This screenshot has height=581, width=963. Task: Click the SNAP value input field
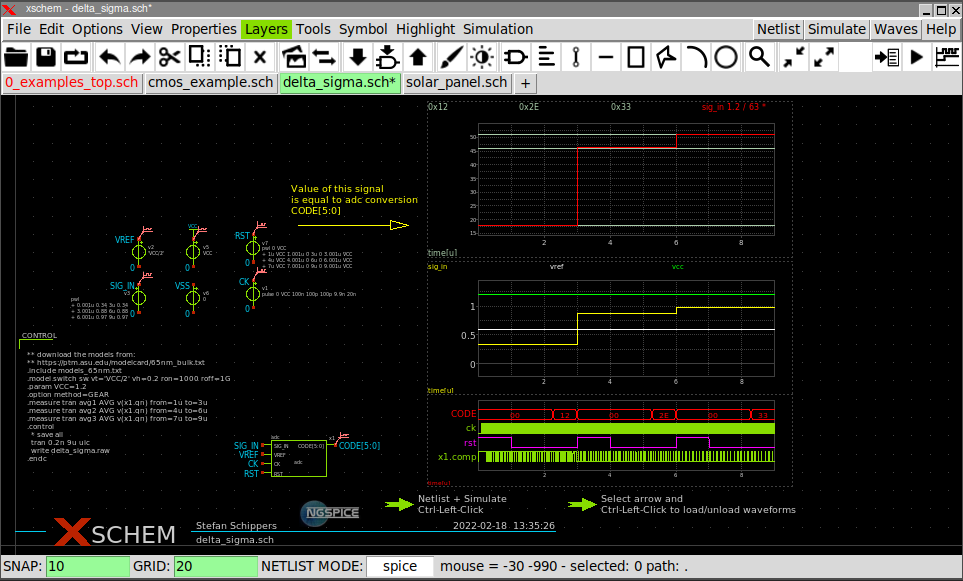pos(87,566)
